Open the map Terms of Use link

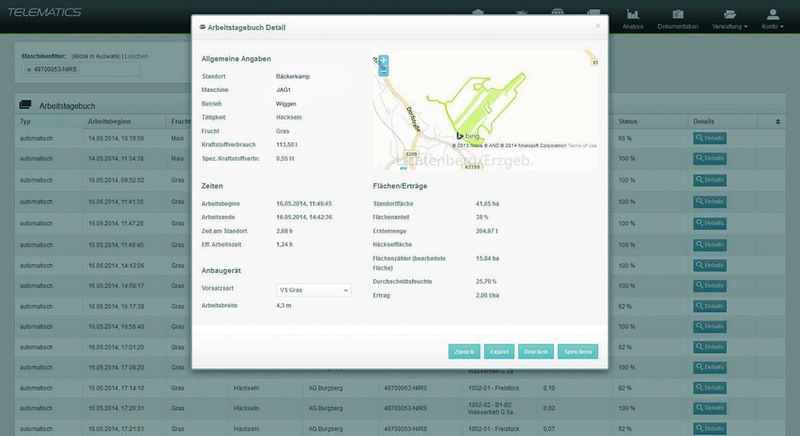[582, 145]
